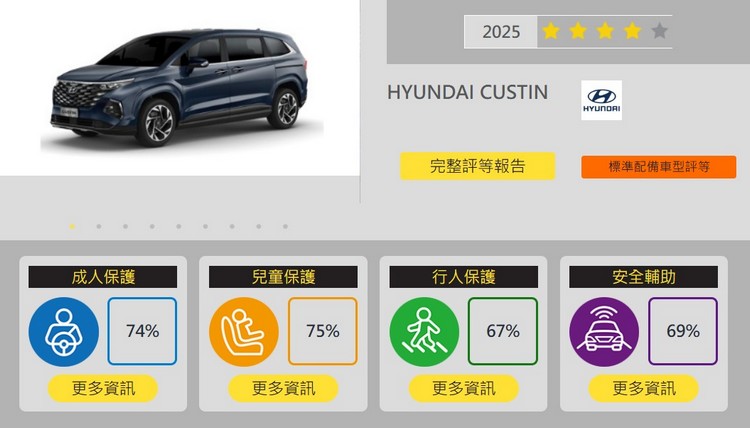Open 更多資訊 under 成人保護

coord(103,388)
